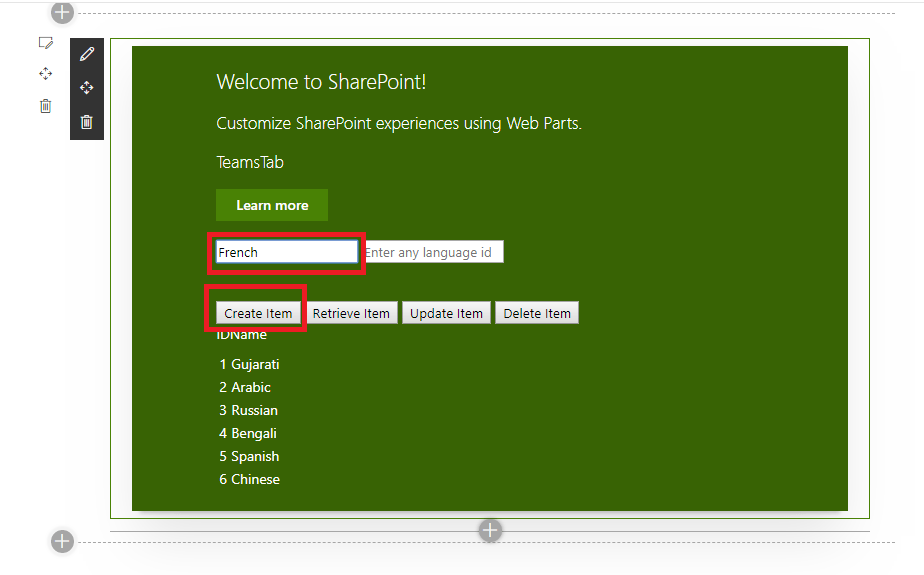The image size is (924, 575).
Task: Open edit section icon in outer left column
Action: (45, 42)
